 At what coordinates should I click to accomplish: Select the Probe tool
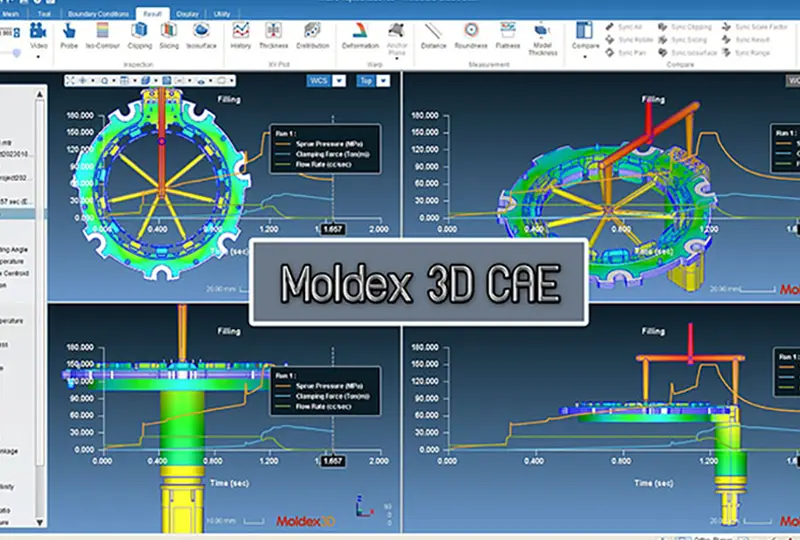69,36
